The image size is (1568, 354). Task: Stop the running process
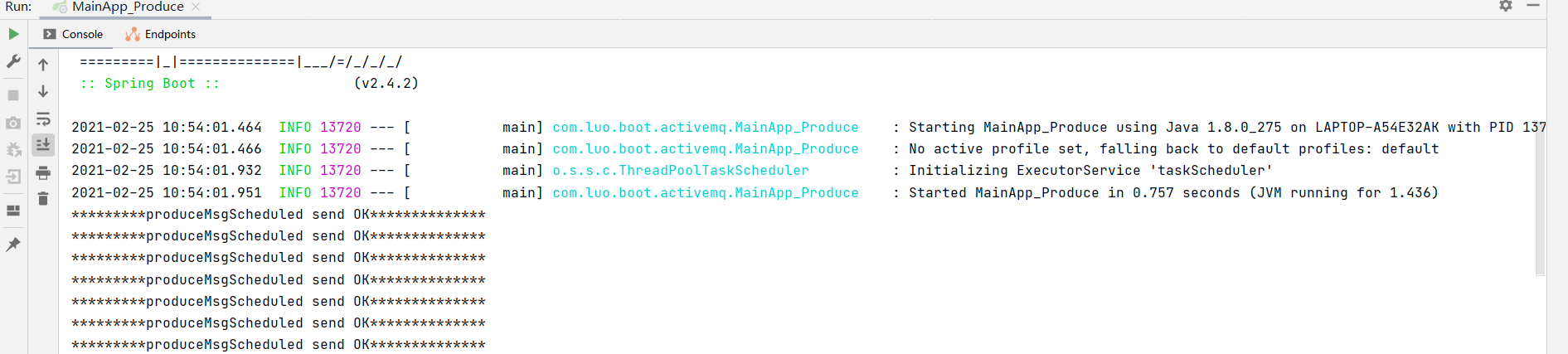pyautogui.click(x=13, y=95)
